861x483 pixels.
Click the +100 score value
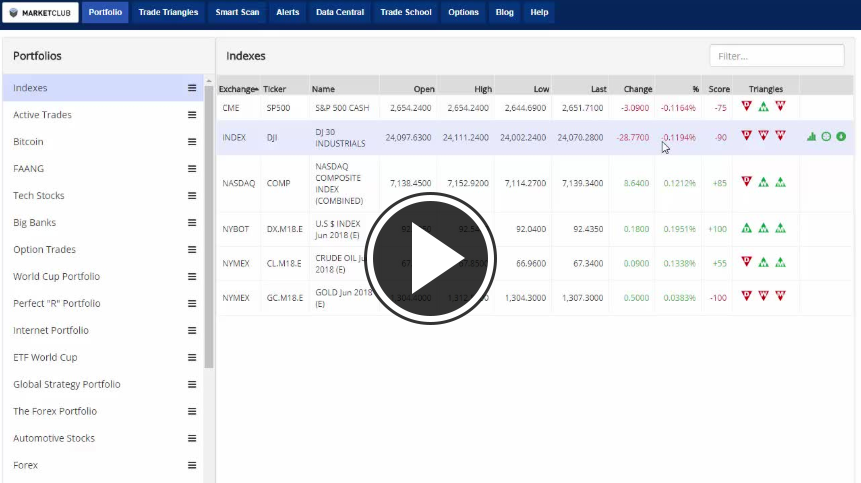(717, 229)
